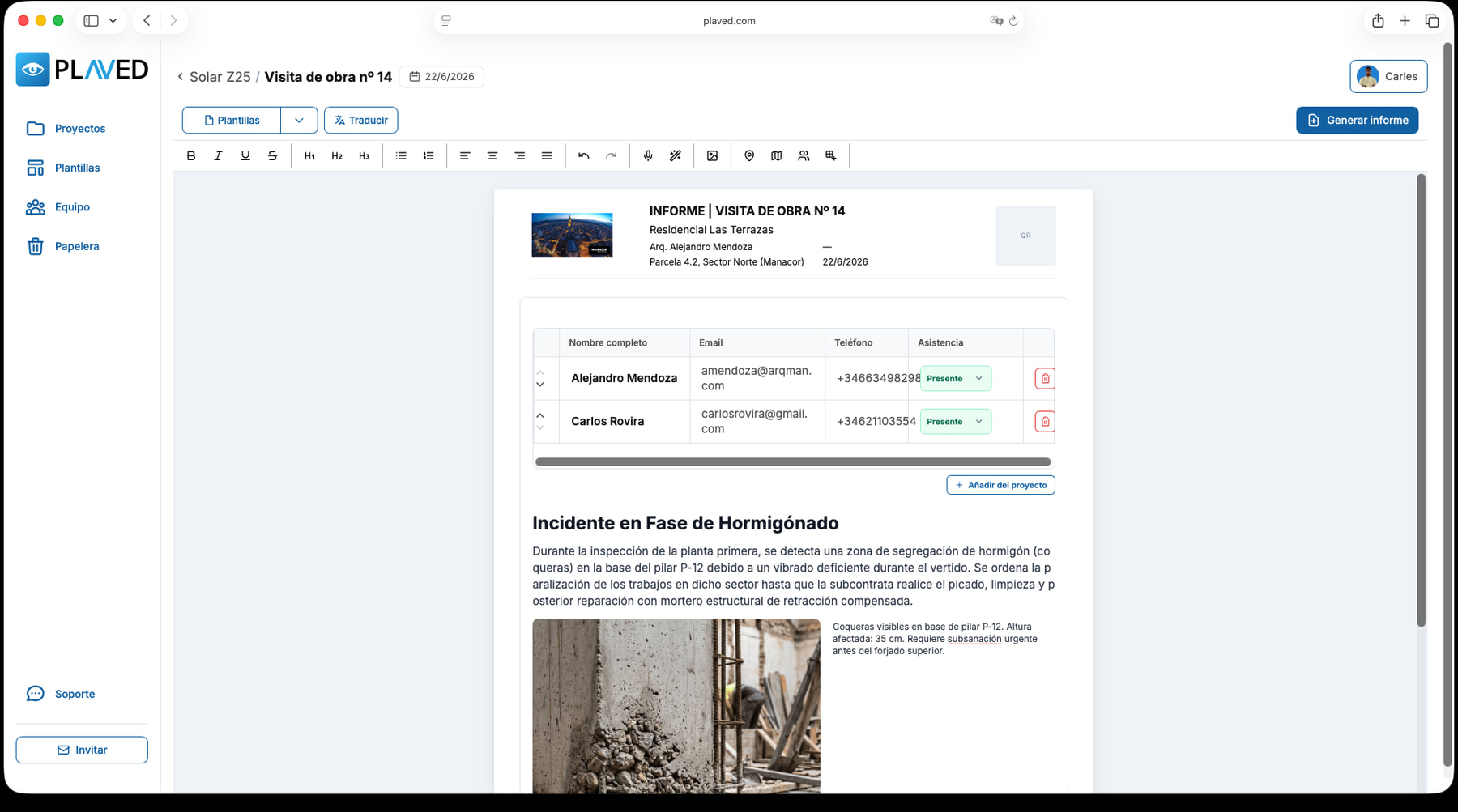
Task: Open Safari share menu
Action: (x=1378, y=21)
